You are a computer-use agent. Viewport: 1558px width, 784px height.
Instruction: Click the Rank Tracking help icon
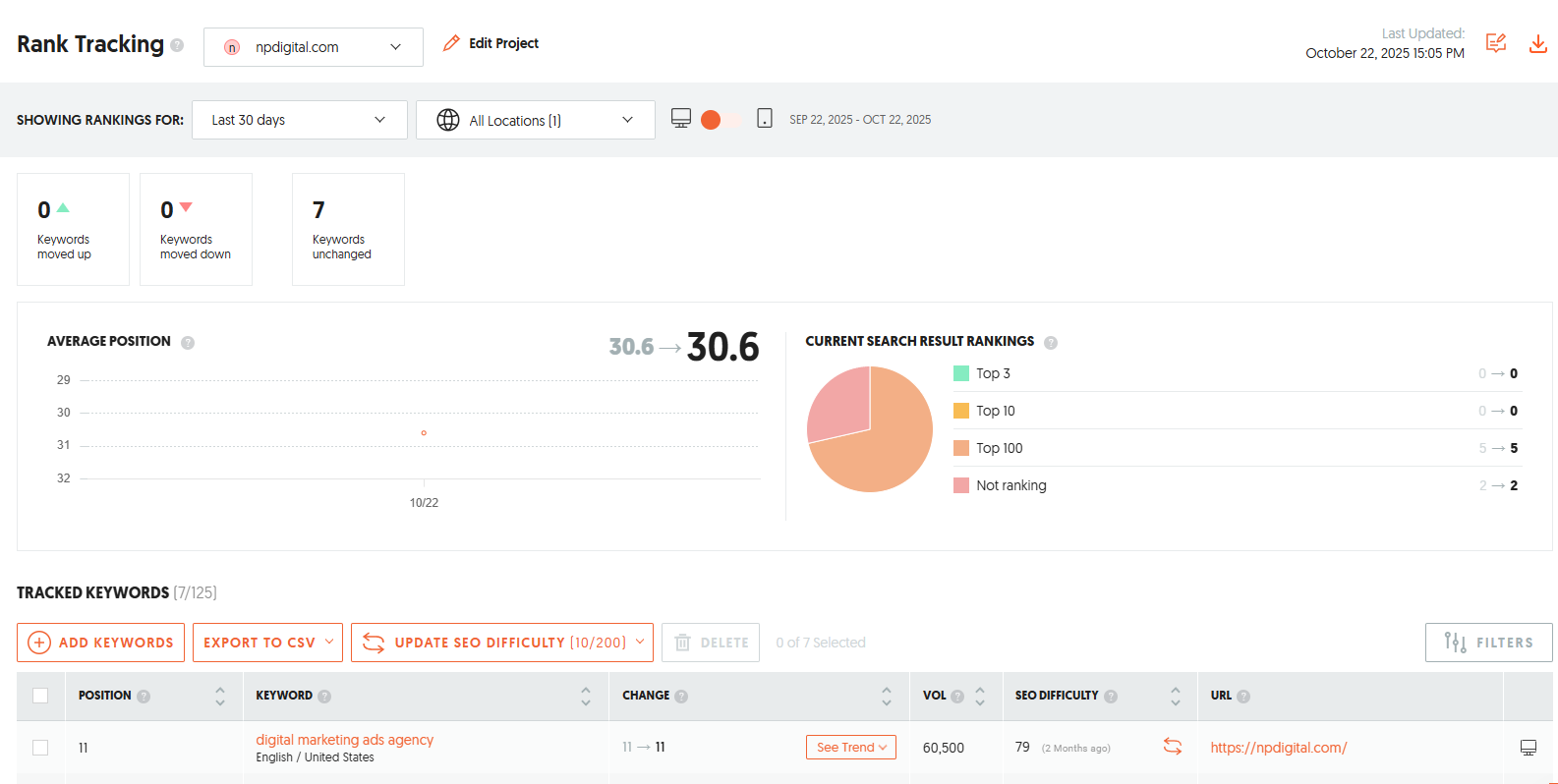coord(177,45)
